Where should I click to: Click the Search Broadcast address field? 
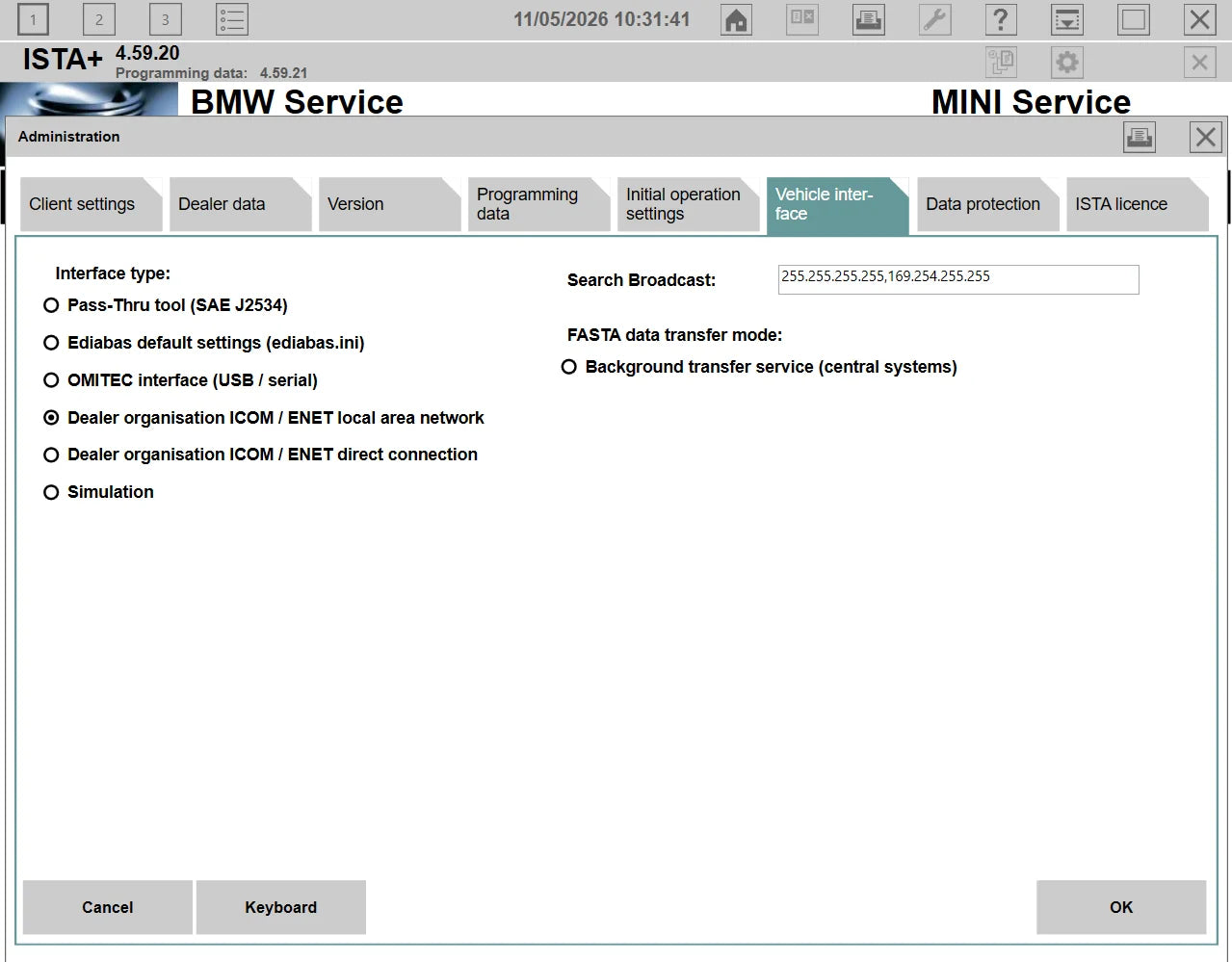[x=958, y=279]
